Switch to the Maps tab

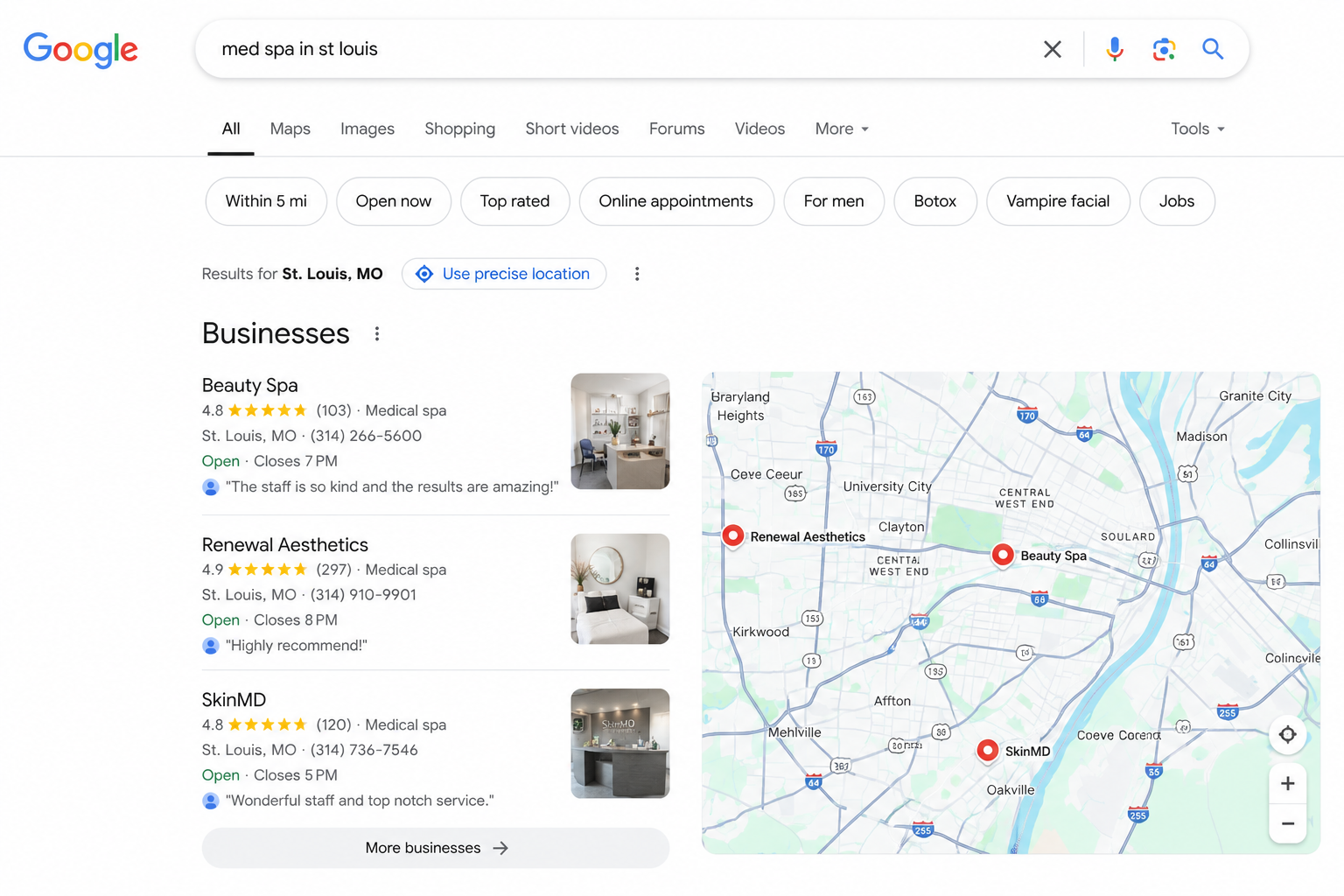(290, 129)
